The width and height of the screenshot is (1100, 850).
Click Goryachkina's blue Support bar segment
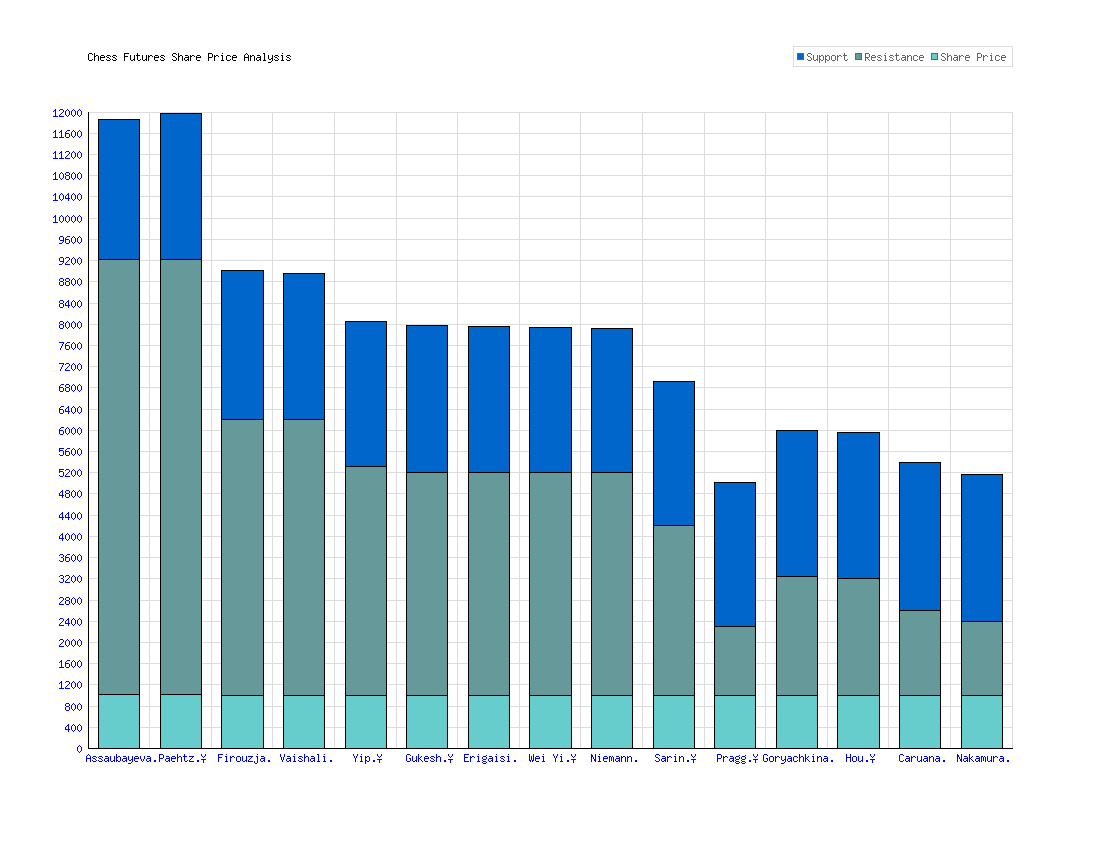coord(797,504)
